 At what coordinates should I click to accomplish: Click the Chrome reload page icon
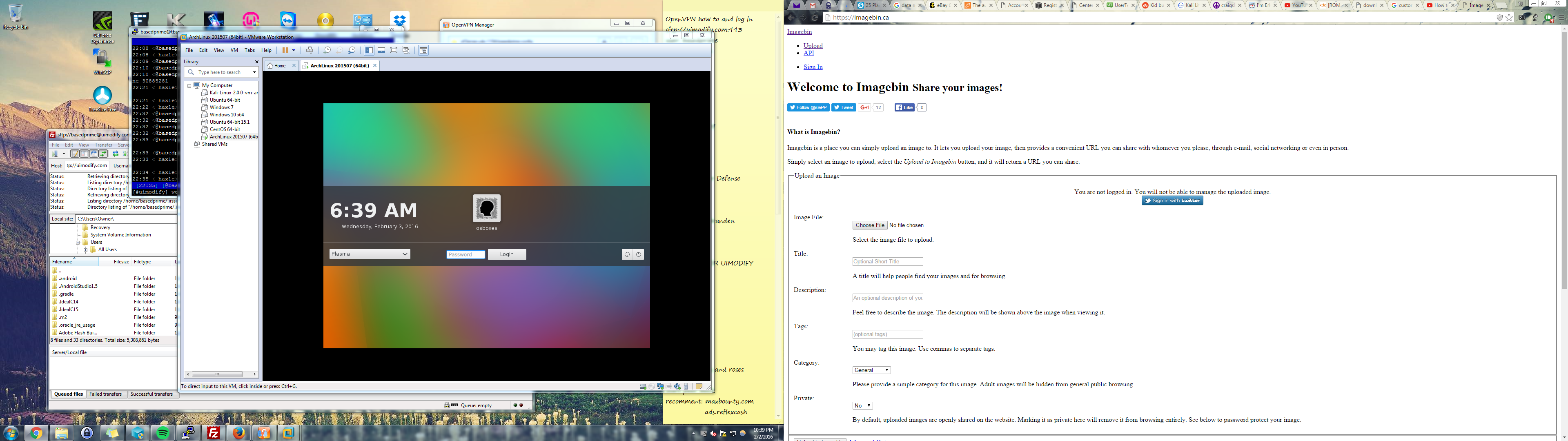tap(815, 18)
